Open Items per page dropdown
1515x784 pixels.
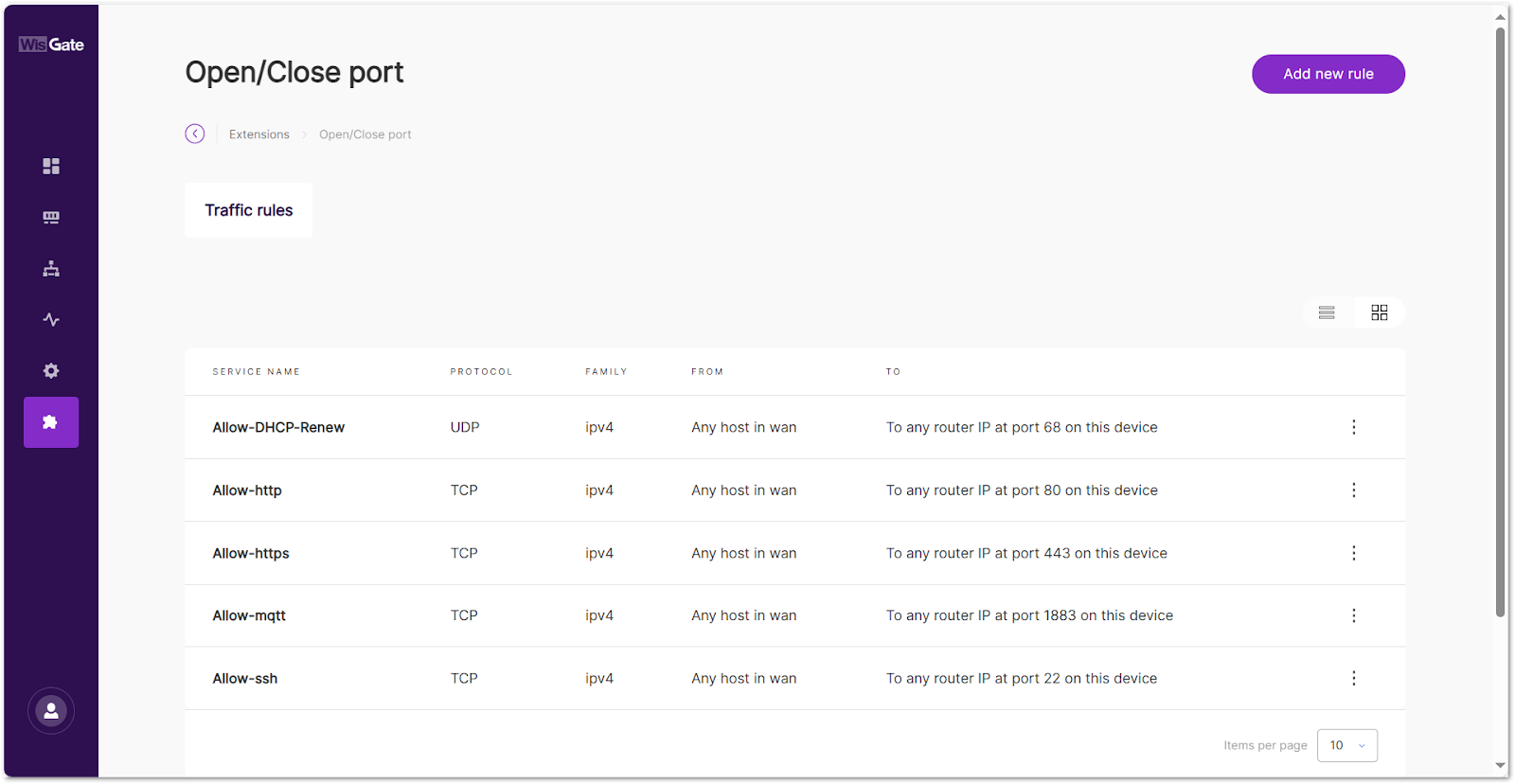(1346, 745)
